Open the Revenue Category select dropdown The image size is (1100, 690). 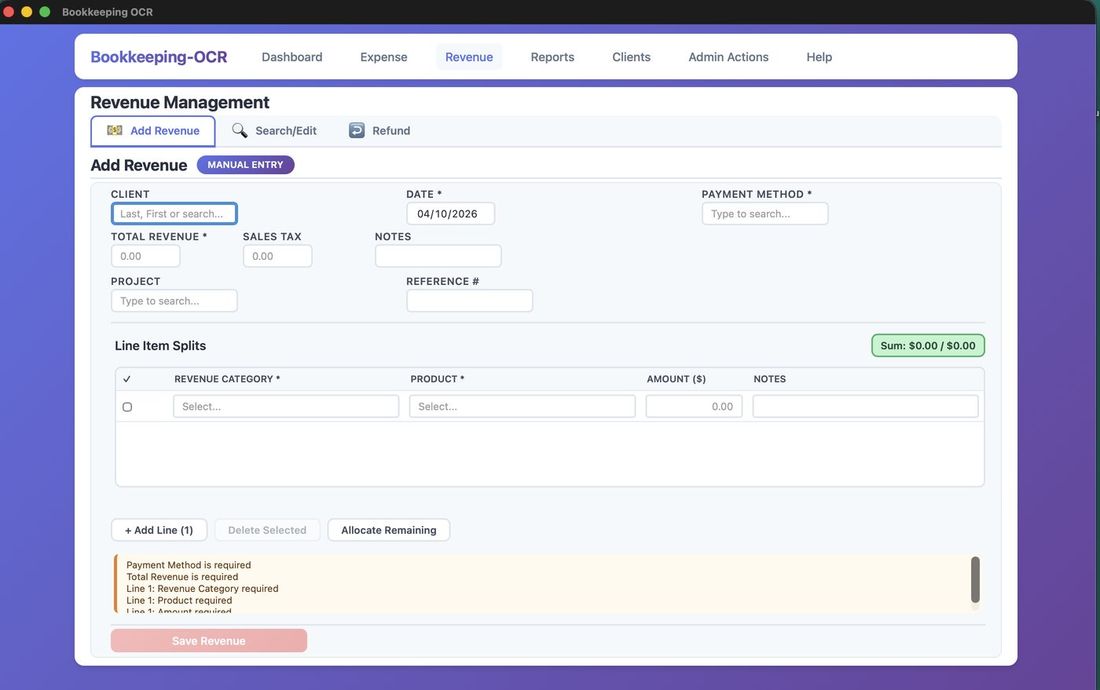pos(286,406)
